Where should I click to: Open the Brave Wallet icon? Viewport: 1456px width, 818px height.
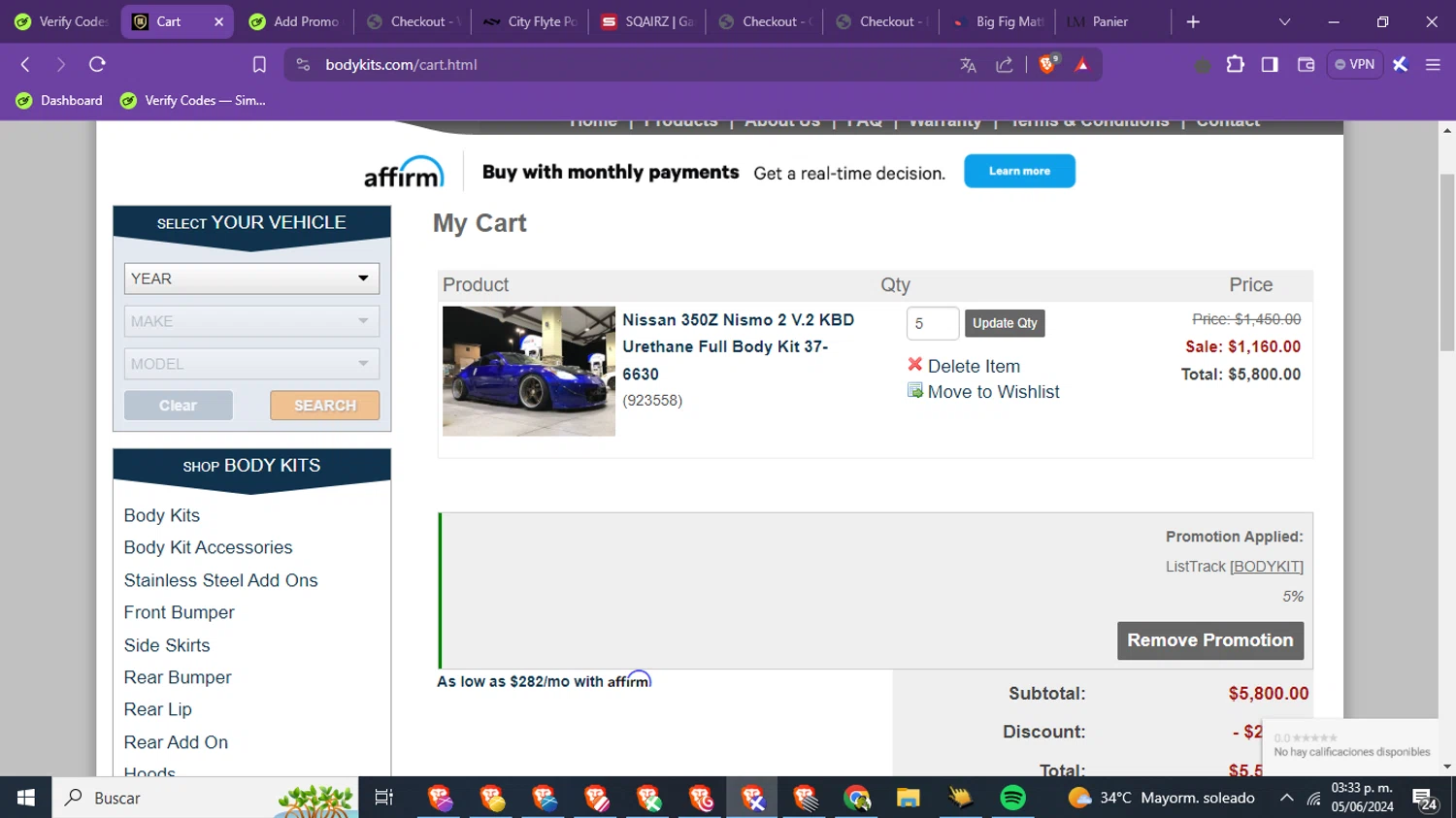(x=1306, y=65)
